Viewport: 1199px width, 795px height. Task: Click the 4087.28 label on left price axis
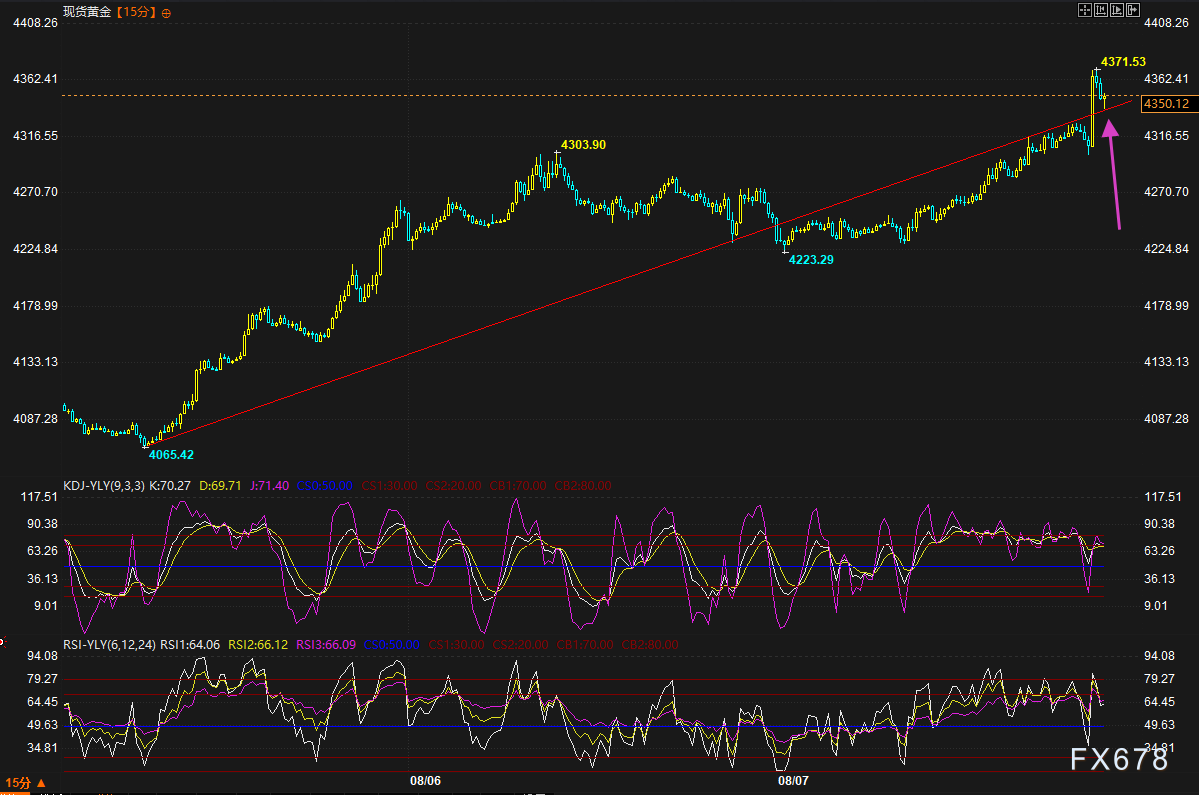click(35, 419)
